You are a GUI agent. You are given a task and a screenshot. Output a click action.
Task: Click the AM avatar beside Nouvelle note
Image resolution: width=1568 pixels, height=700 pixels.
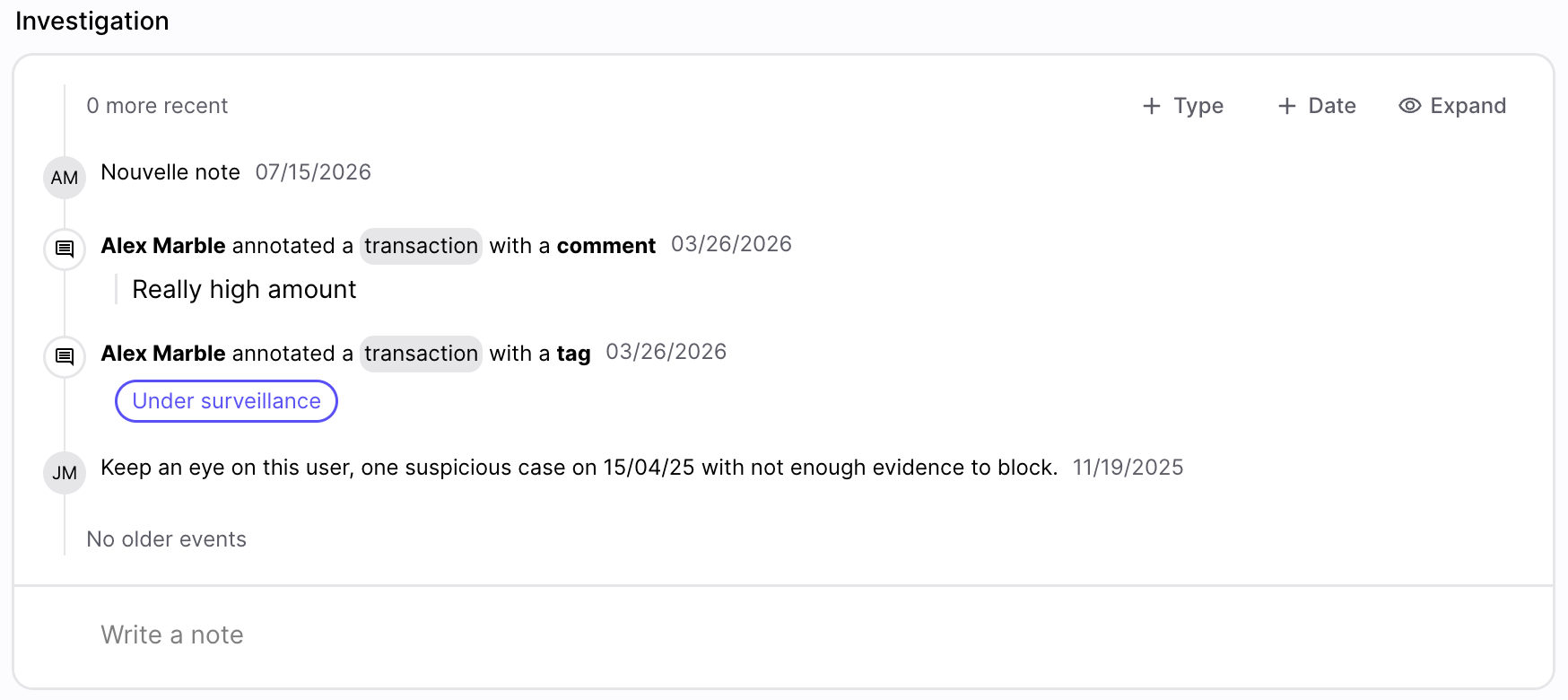(x=65, y=178)
